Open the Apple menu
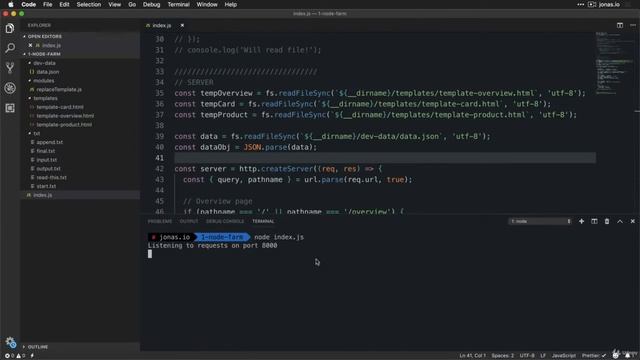The height and width of the screenshot is (360, 640). 11,4
